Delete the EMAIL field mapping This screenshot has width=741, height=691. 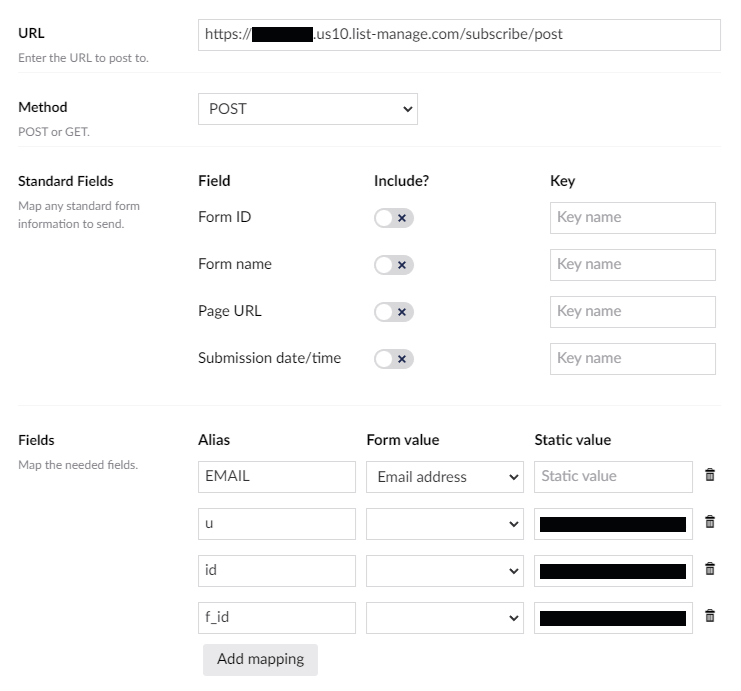(709, 475)
